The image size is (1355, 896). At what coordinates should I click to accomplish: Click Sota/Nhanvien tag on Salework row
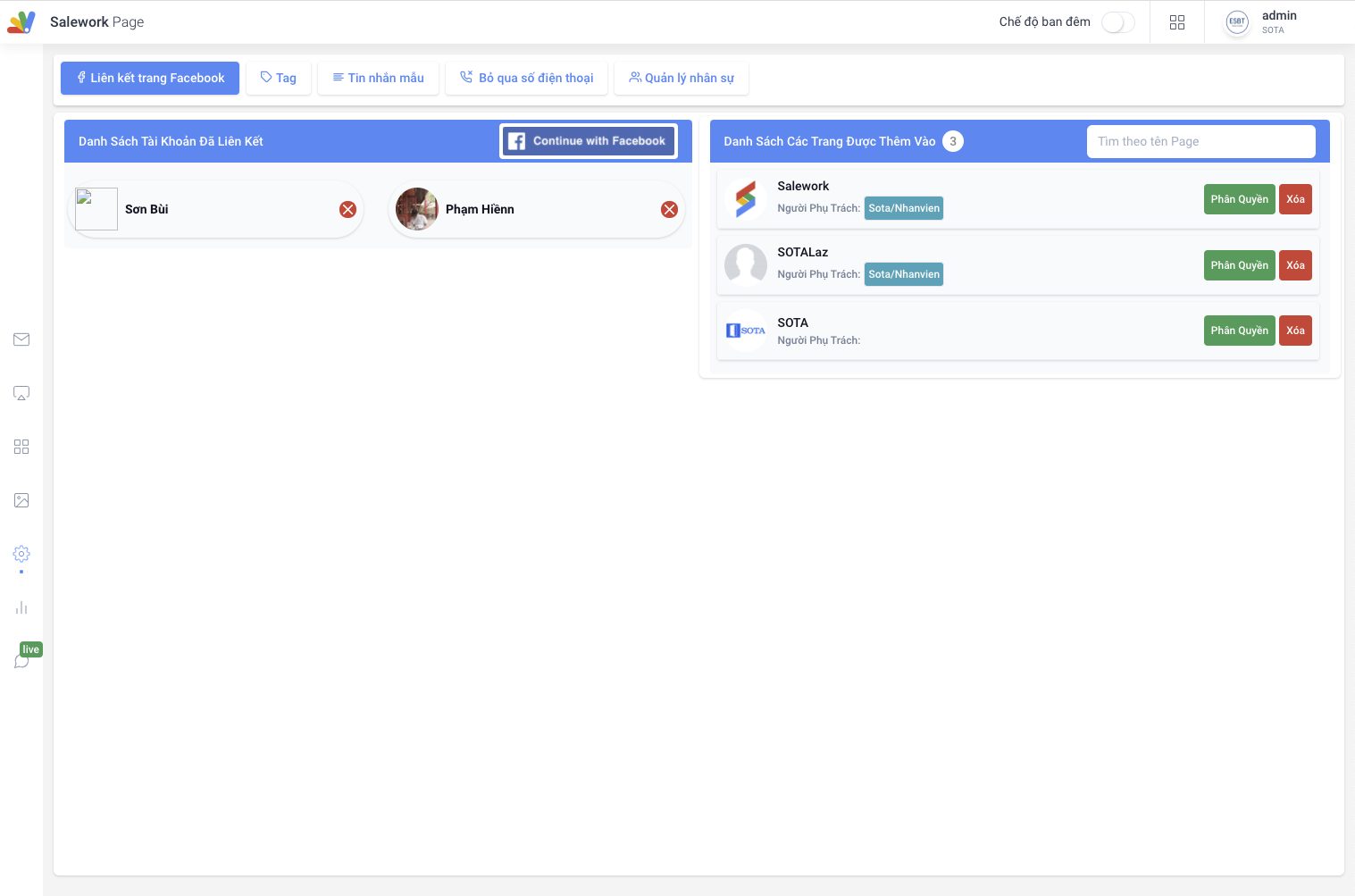[904, 208]
